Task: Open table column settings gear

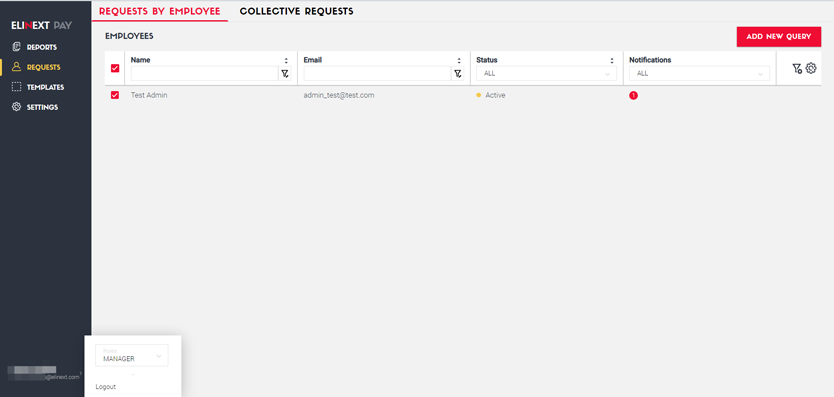Action: tap(811, 68)
